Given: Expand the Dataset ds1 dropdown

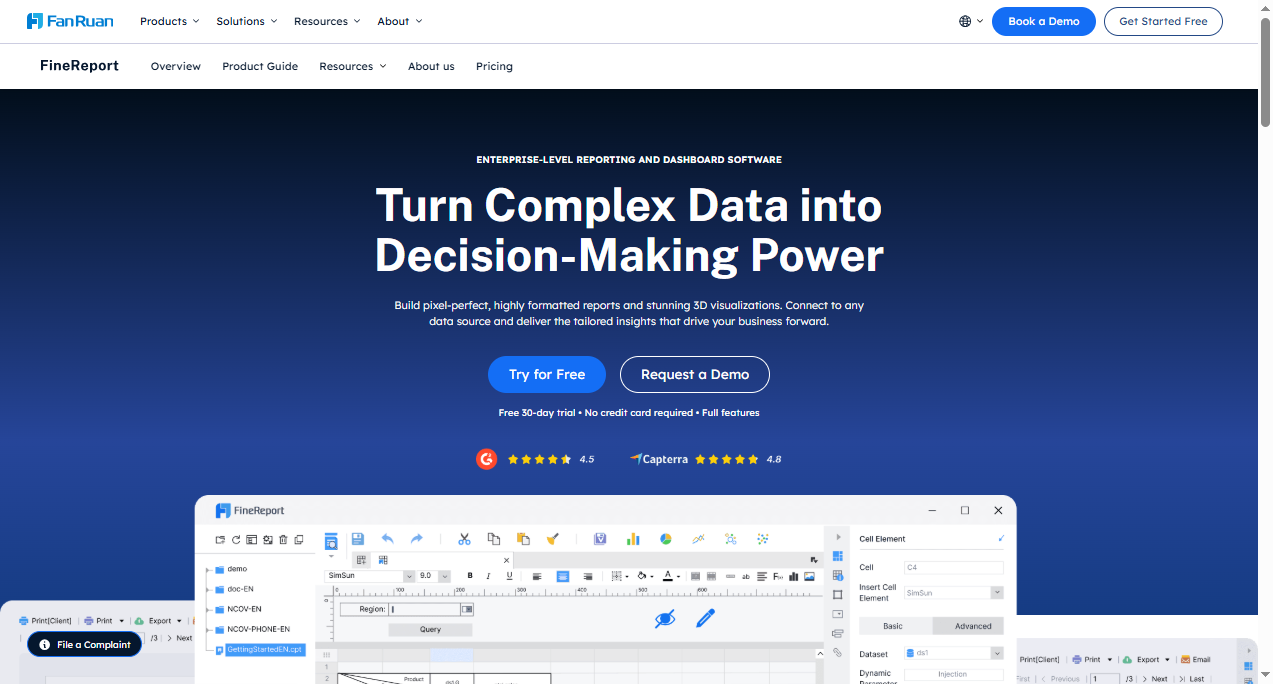Looking at the screenshot, I should (994, 653).
